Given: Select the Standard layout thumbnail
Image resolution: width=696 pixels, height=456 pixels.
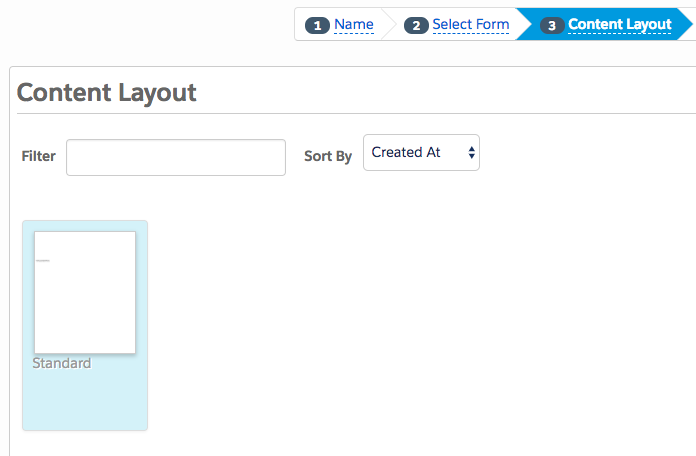Looking at the screenshot, I should (x=85, y=292).
